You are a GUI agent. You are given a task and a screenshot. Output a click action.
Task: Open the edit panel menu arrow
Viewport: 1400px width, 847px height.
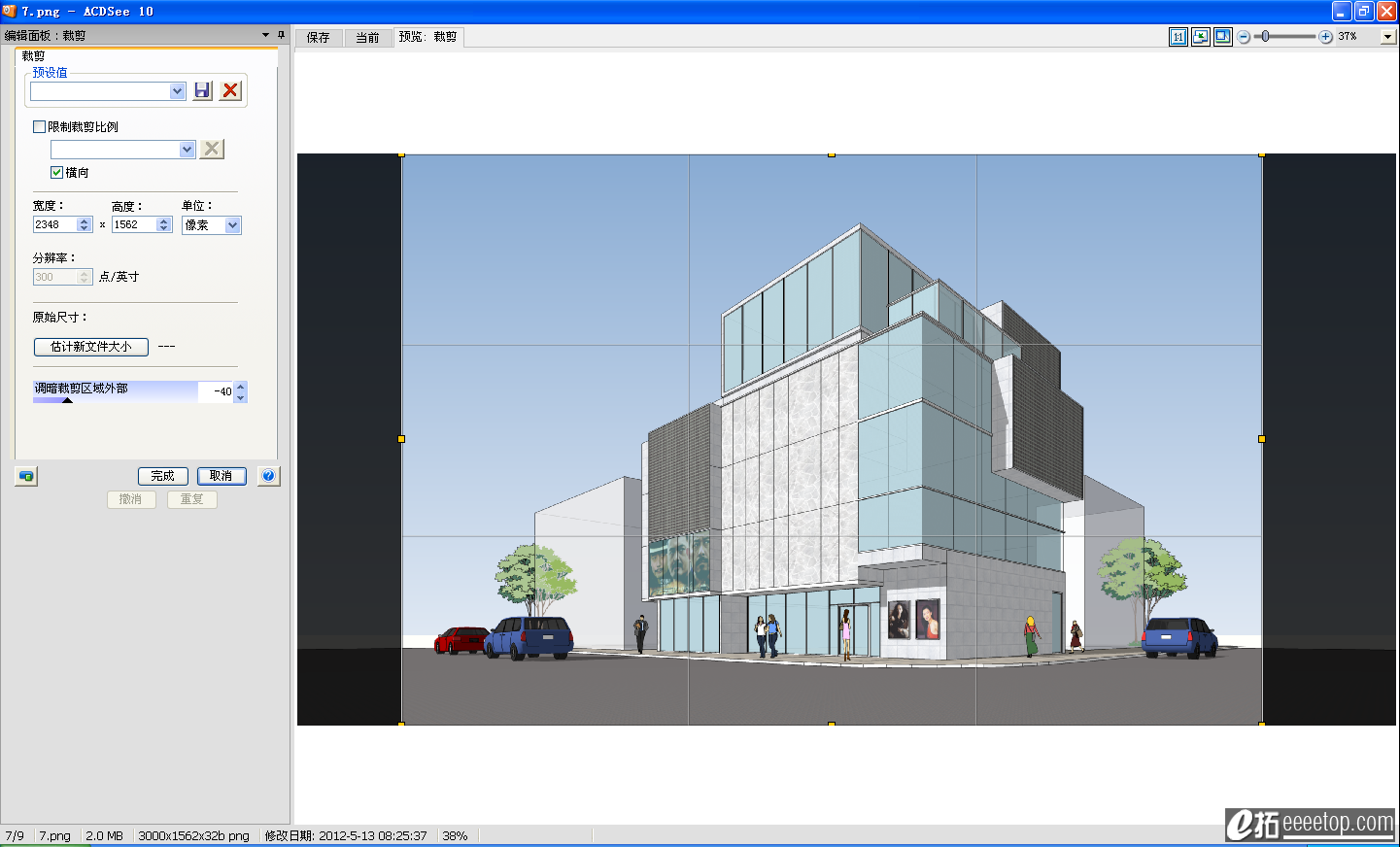point(265,35)
